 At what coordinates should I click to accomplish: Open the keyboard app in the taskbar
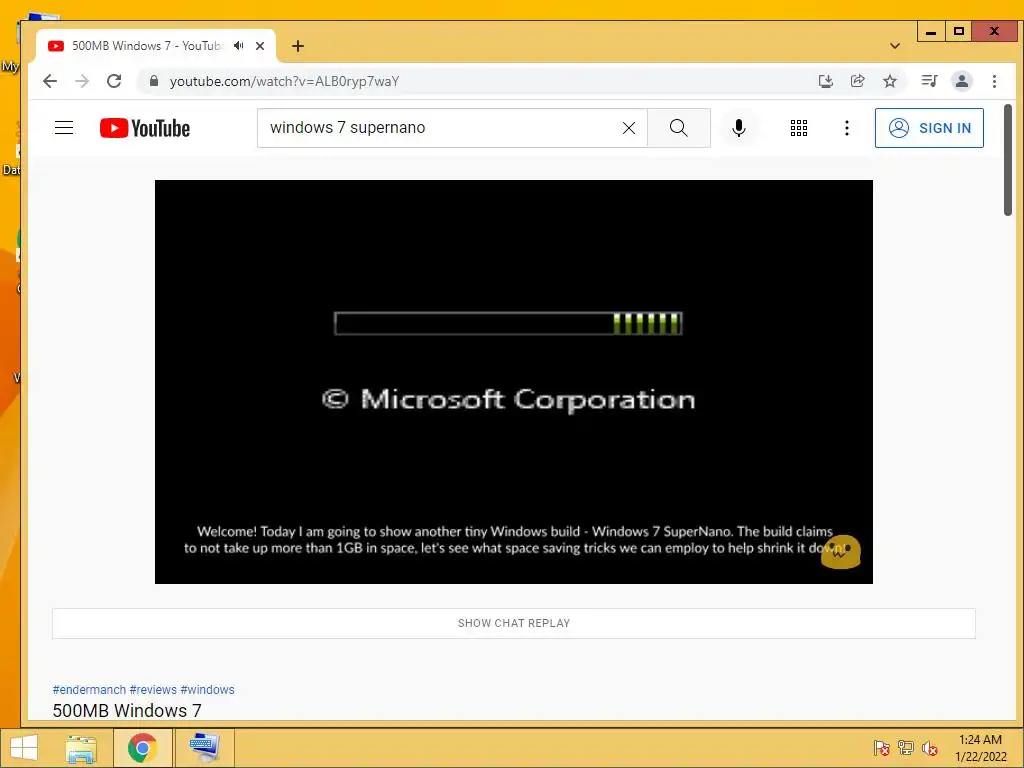pyautogui.click(x=204, y=748)
